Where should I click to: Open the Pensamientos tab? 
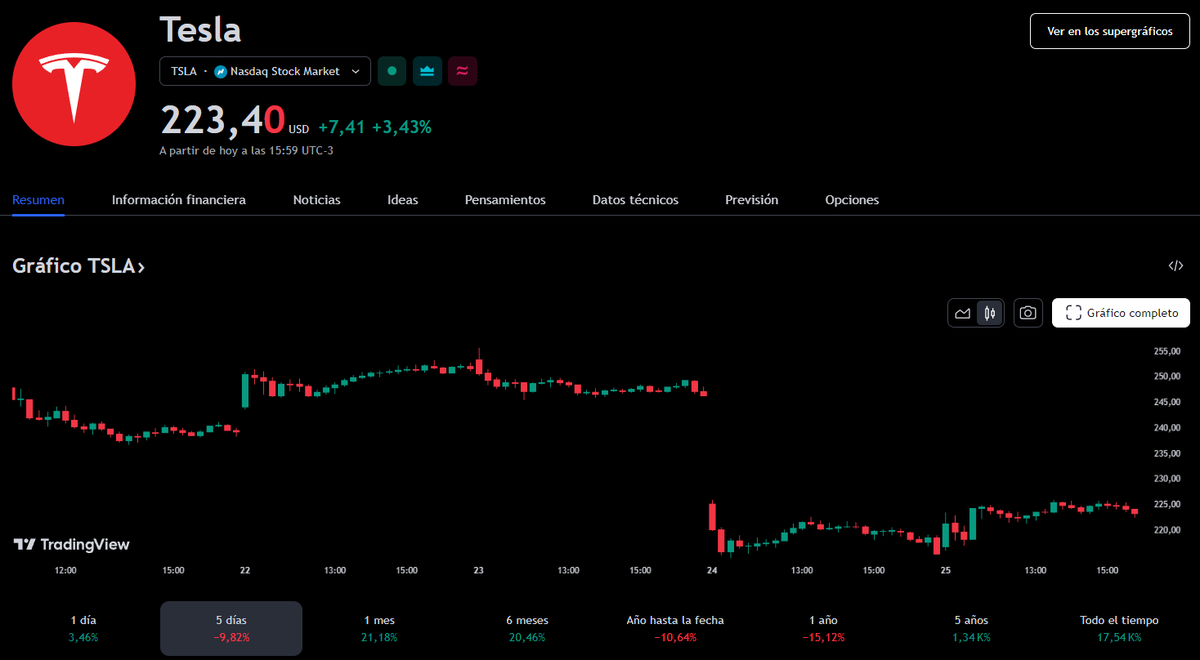click(x=505, y=200)
